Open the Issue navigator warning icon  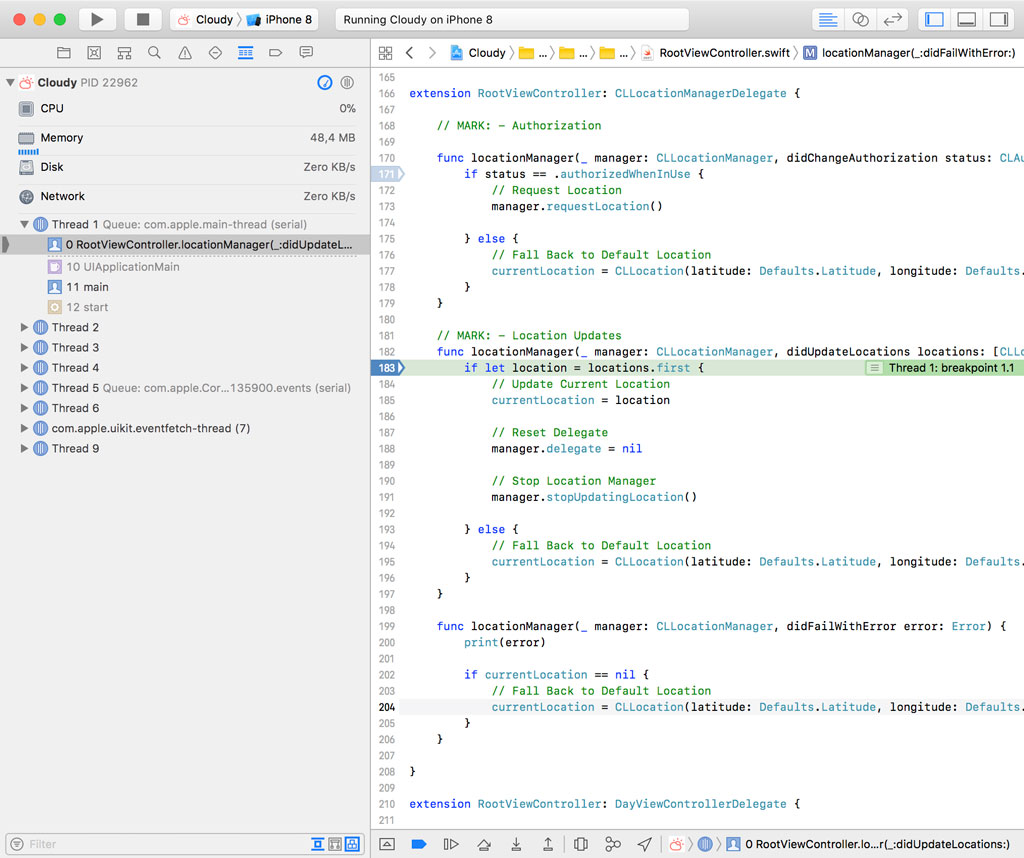point(185,52)
